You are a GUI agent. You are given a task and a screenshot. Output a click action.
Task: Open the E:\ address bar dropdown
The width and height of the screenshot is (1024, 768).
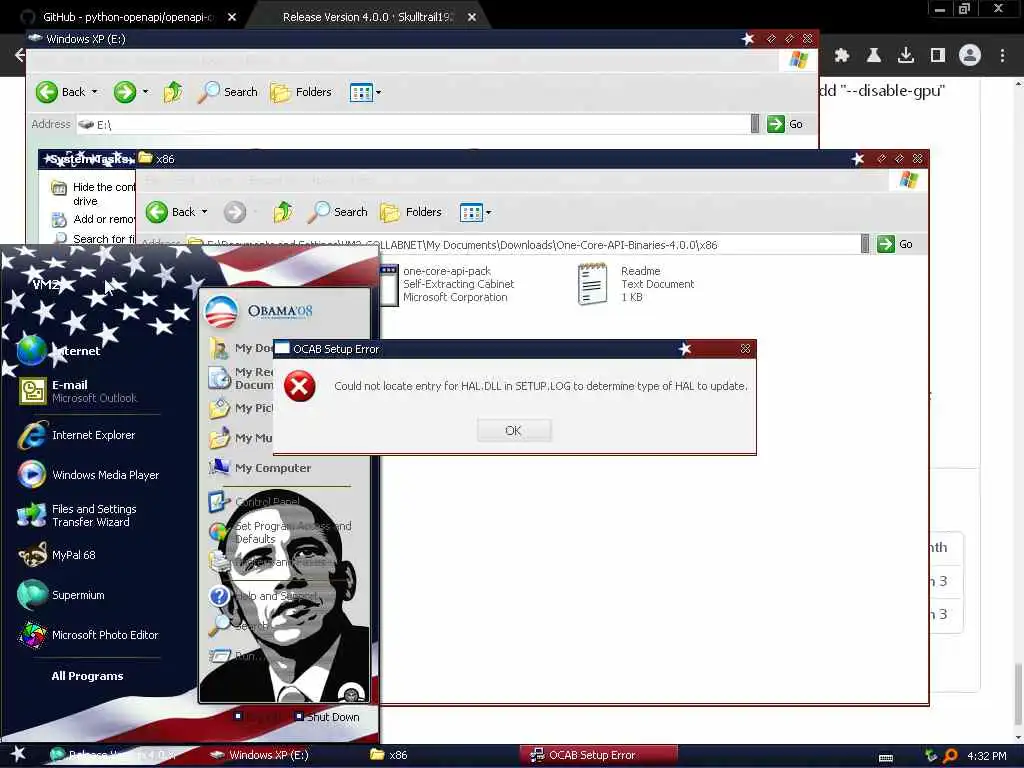point(755,124)
